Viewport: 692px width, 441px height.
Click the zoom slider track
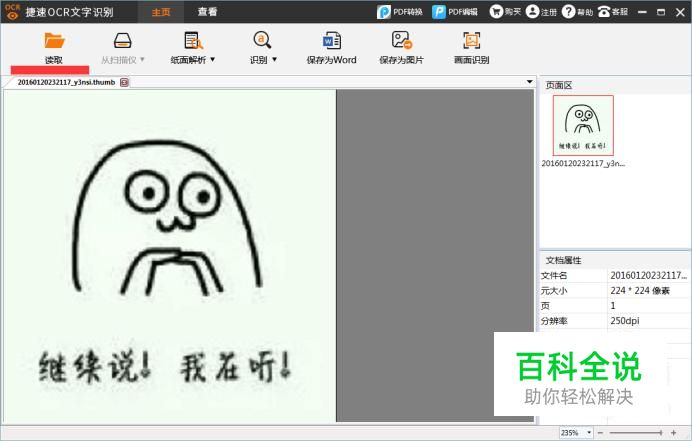[x=636, y=433]
